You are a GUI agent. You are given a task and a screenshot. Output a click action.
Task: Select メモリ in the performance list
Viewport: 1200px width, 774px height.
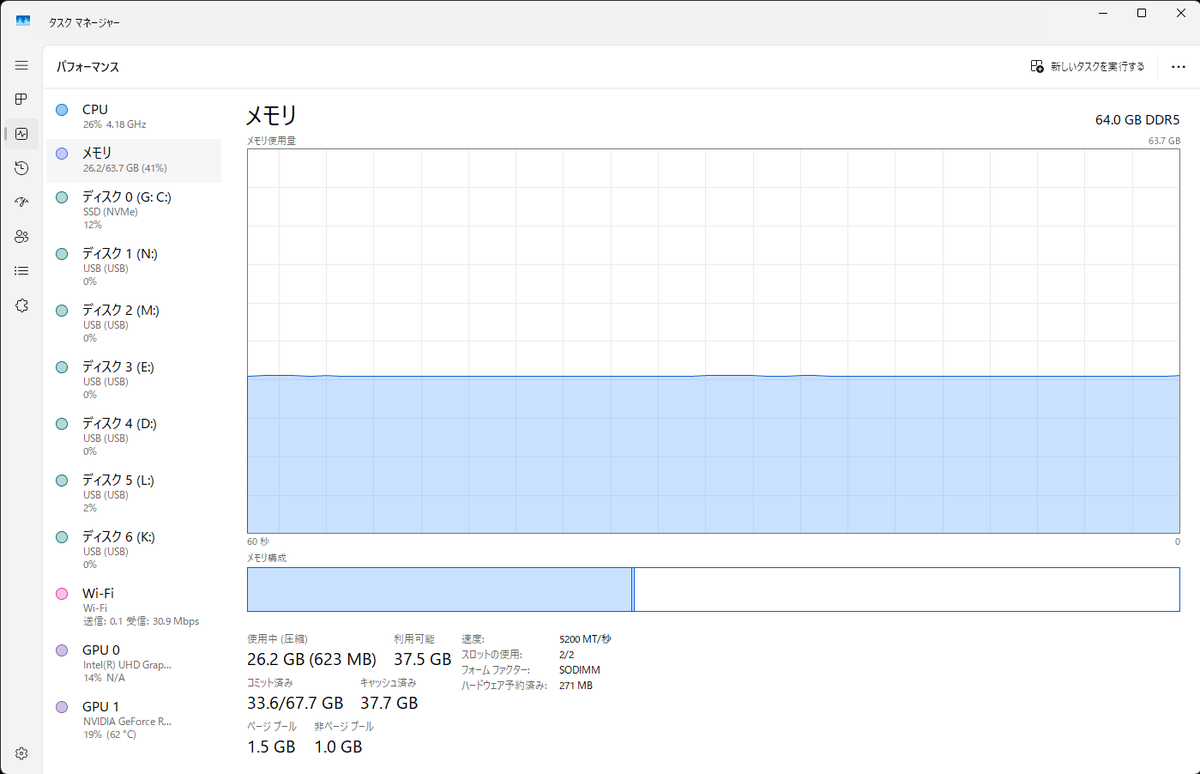tap(134, 160)
